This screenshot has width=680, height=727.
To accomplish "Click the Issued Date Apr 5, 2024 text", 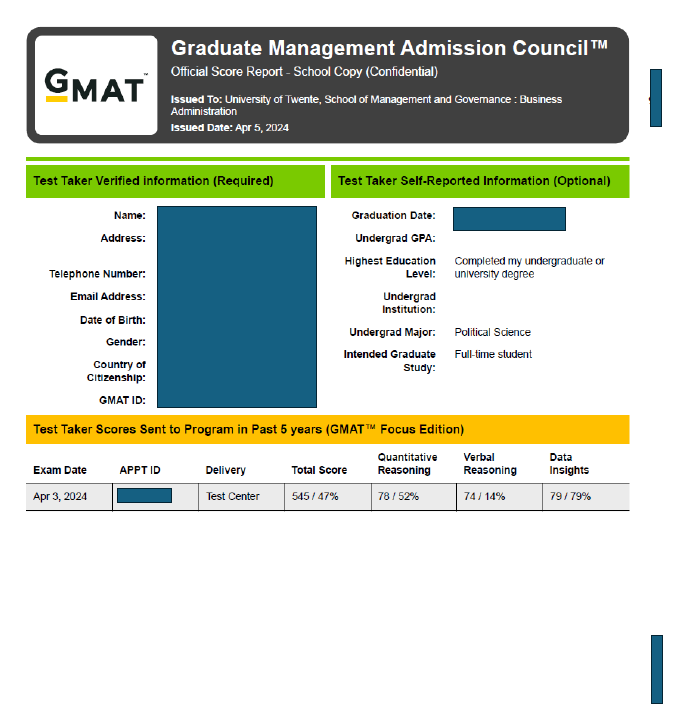I will click(230, 128).
